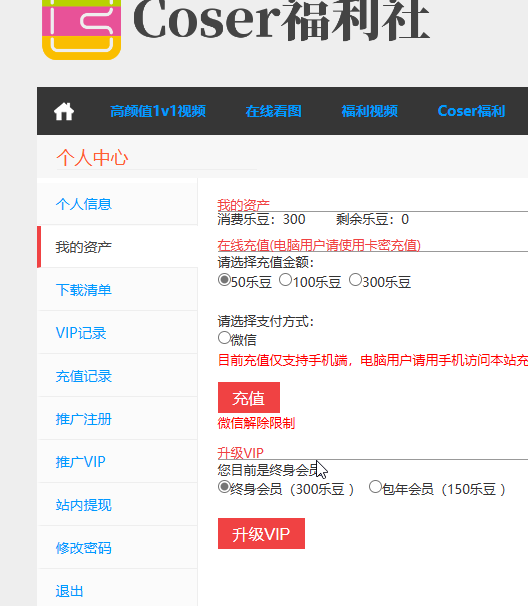Image resolution: width=528 pixels, height=606 pixels.
Task: Click the 请选择充值金额 label
Action: [x=266, y=262]
